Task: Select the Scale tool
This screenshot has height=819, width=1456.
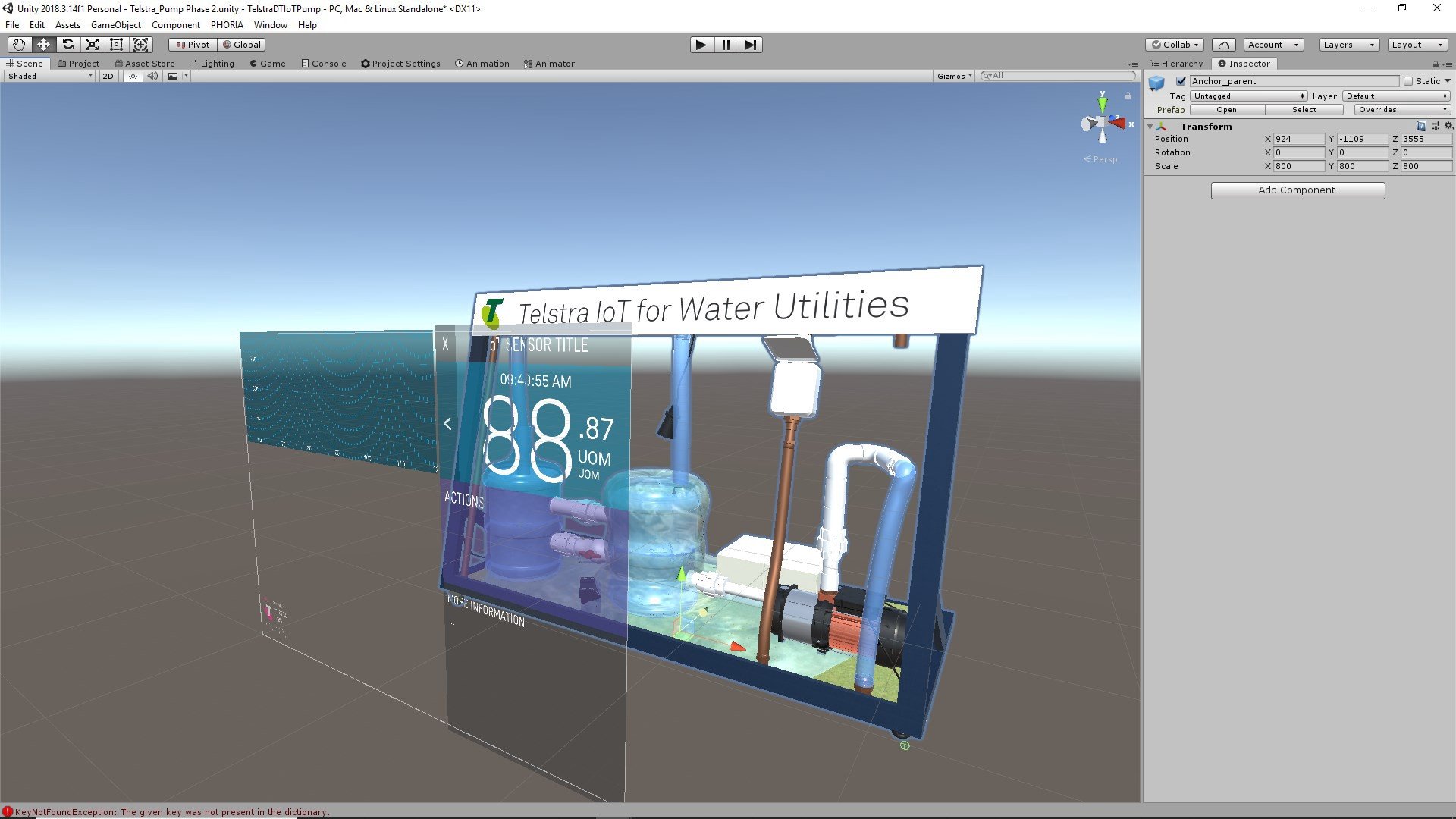Action: pos(92,45)
